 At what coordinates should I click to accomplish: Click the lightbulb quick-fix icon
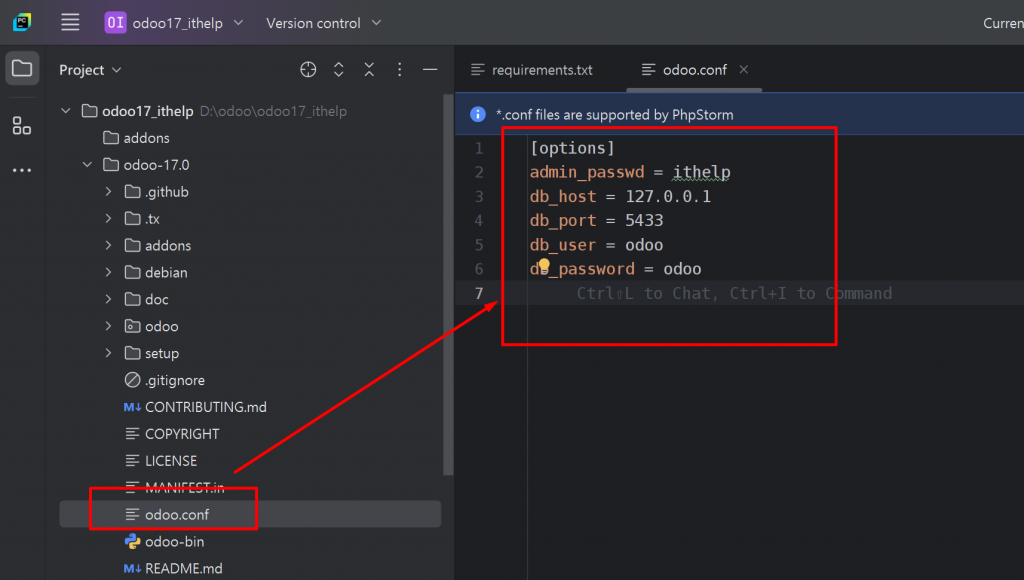pos(544,266)
